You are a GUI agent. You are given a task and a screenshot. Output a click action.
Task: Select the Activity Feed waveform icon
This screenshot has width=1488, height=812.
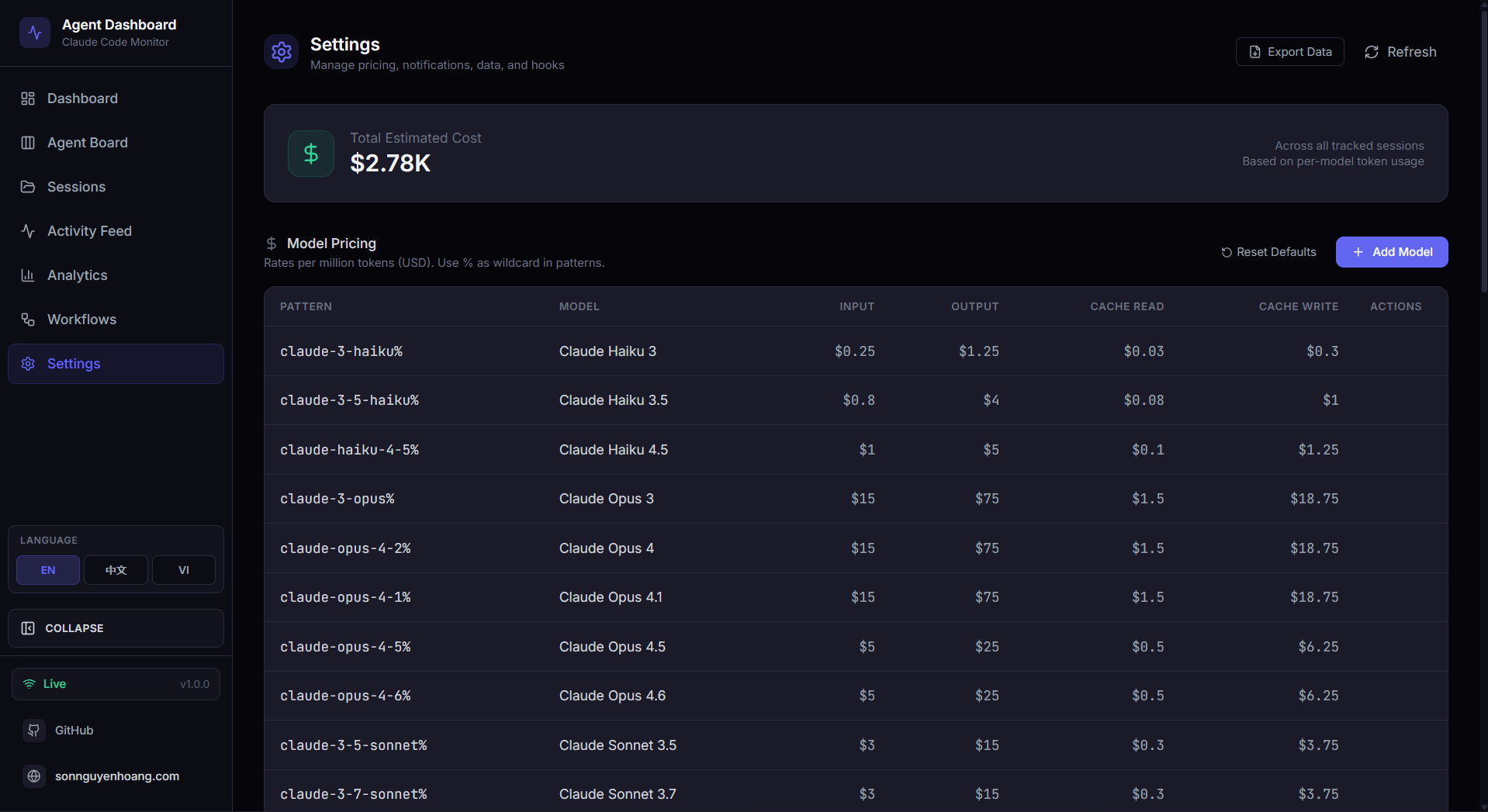(28, 230)
